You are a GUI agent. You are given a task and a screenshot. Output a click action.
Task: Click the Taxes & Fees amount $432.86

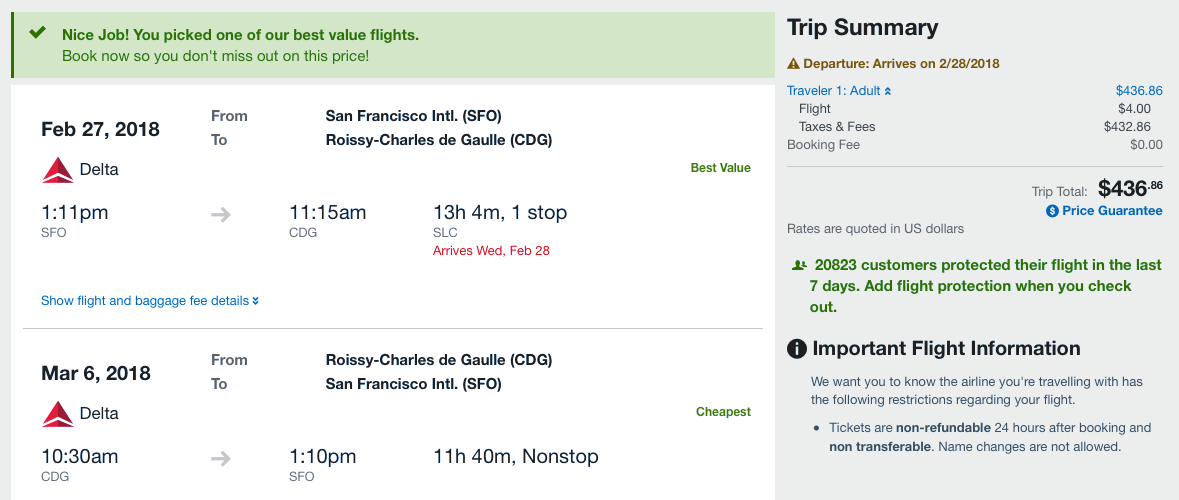pyautogui.click(x=1127, y=127)
